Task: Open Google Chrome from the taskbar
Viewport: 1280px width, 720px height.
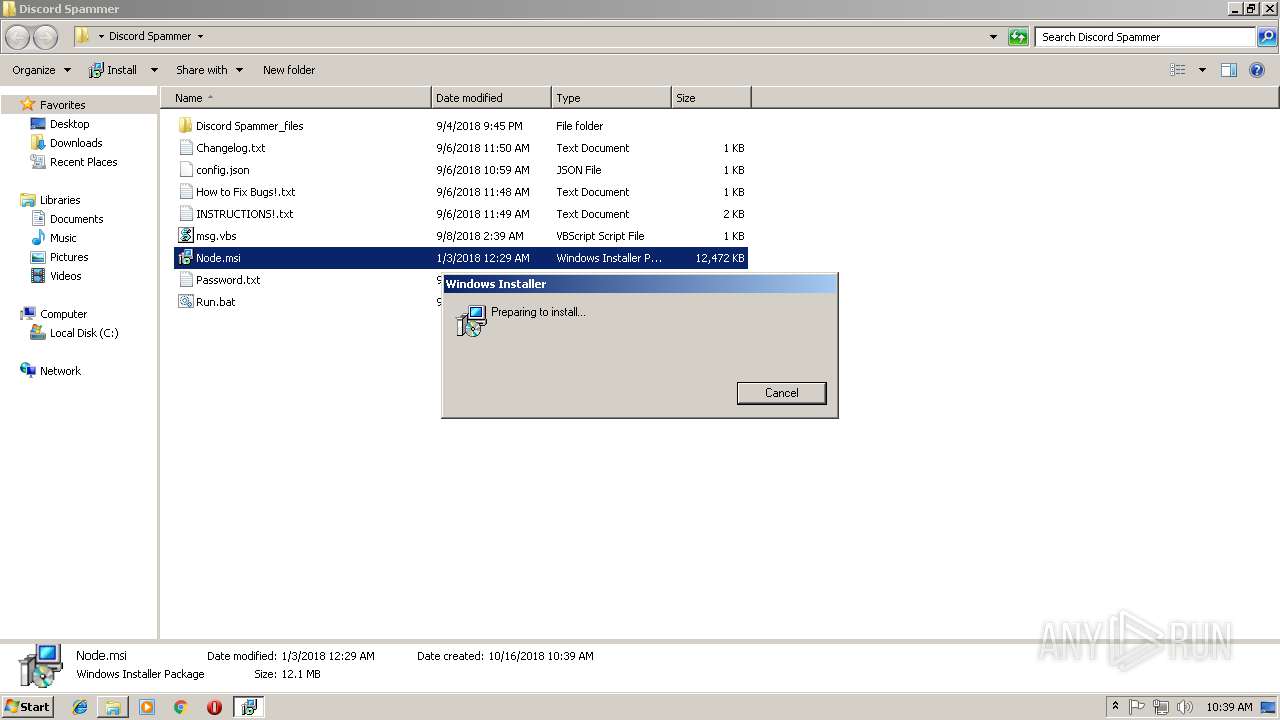Action: (180, 707)
